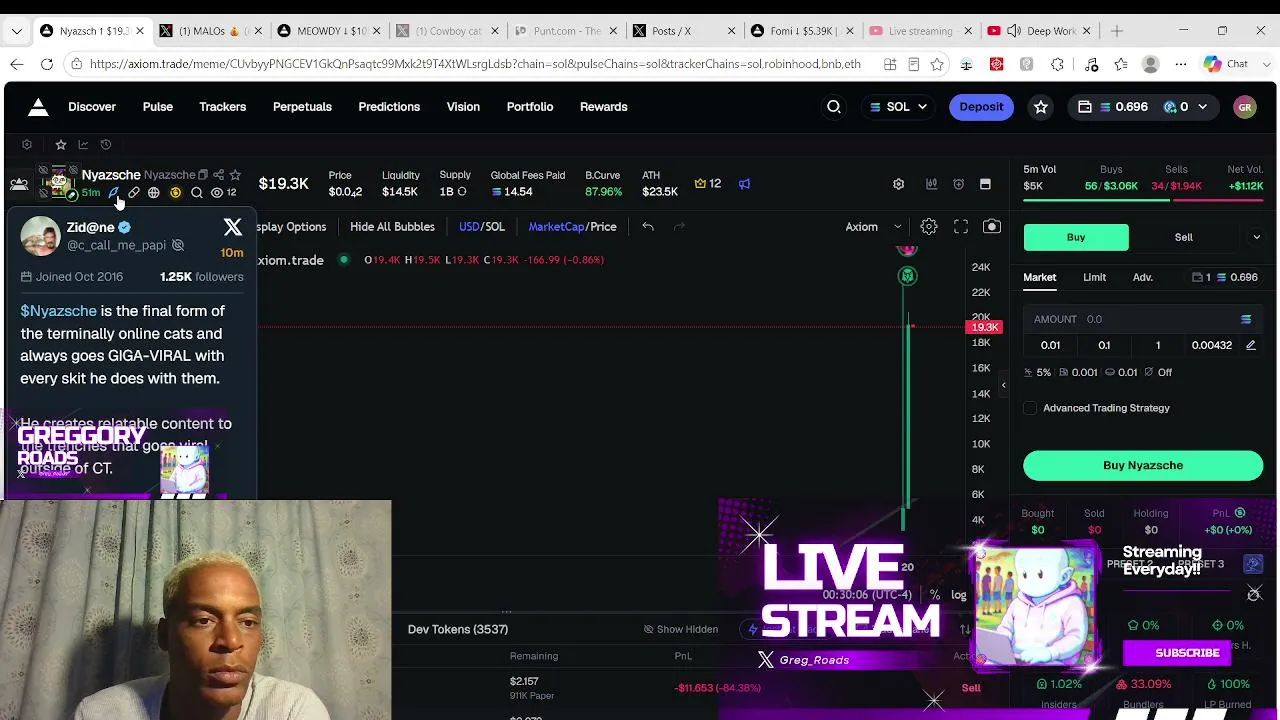Image resolution: width=1280 pixels, height=720 pixels.
Task: Favorite Nyazsche with the star beside its name
Action: [x=235, y=175]
